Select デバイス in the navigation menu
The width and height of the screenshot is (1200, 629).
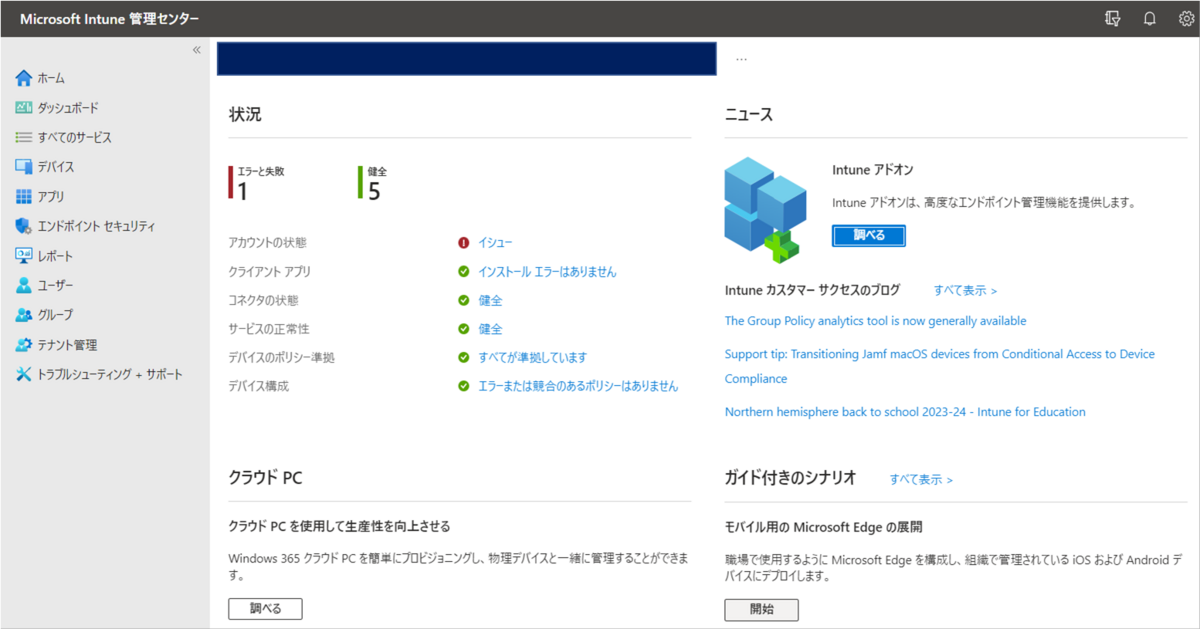(x=56, y=167)
